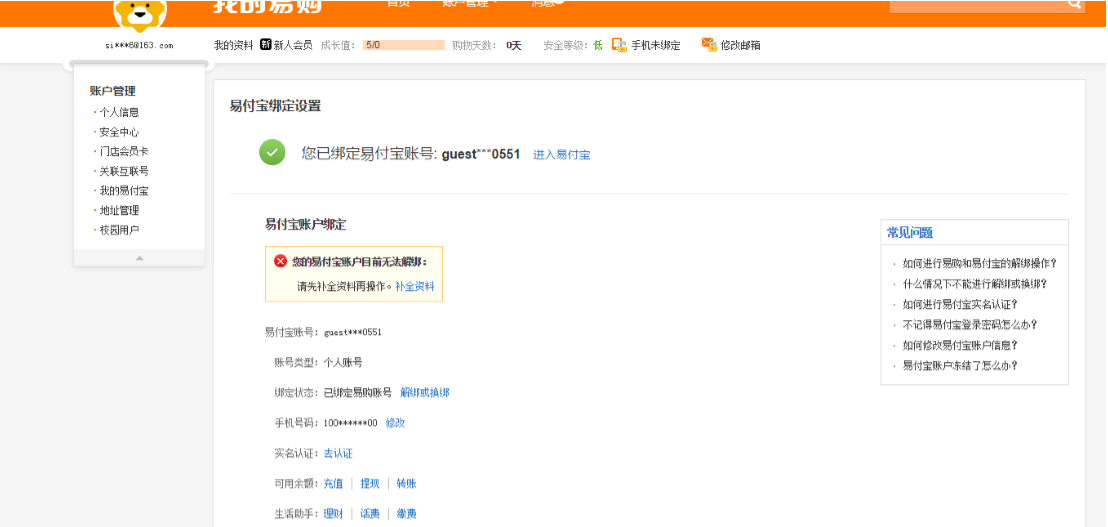Screen dimensions: 1108x527
Task: Select 校园用户 in the sidebar
Action: pyautogui.click(x=119, y=230)
